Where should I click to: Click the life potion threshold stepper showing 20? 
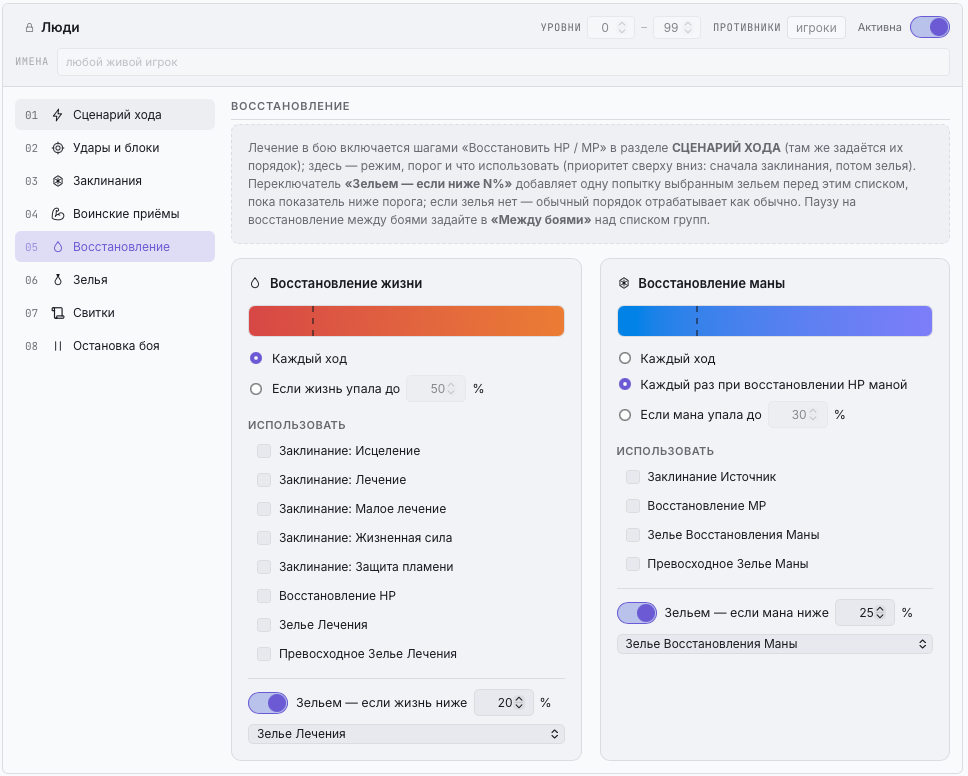coord(504,703)
